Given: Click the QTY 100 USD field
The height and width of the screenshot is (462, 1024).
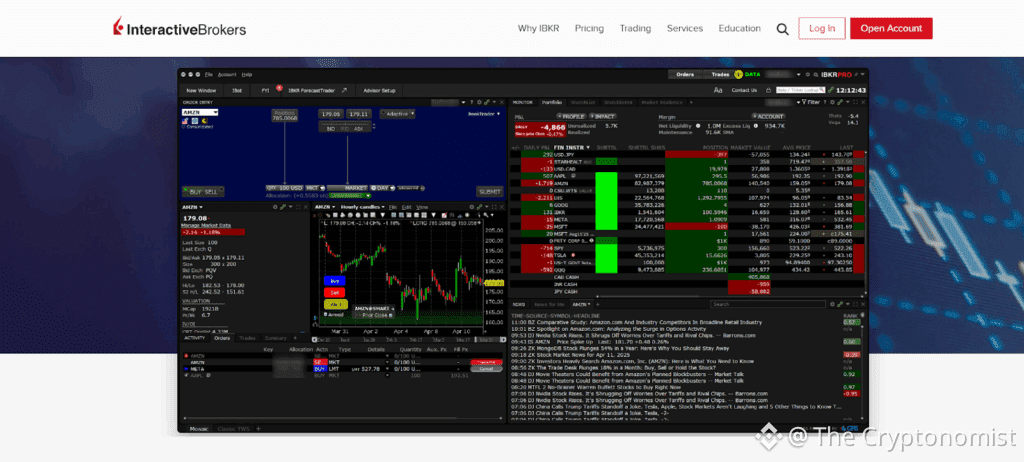Looking at the screenshot, I should pos(285,188).
